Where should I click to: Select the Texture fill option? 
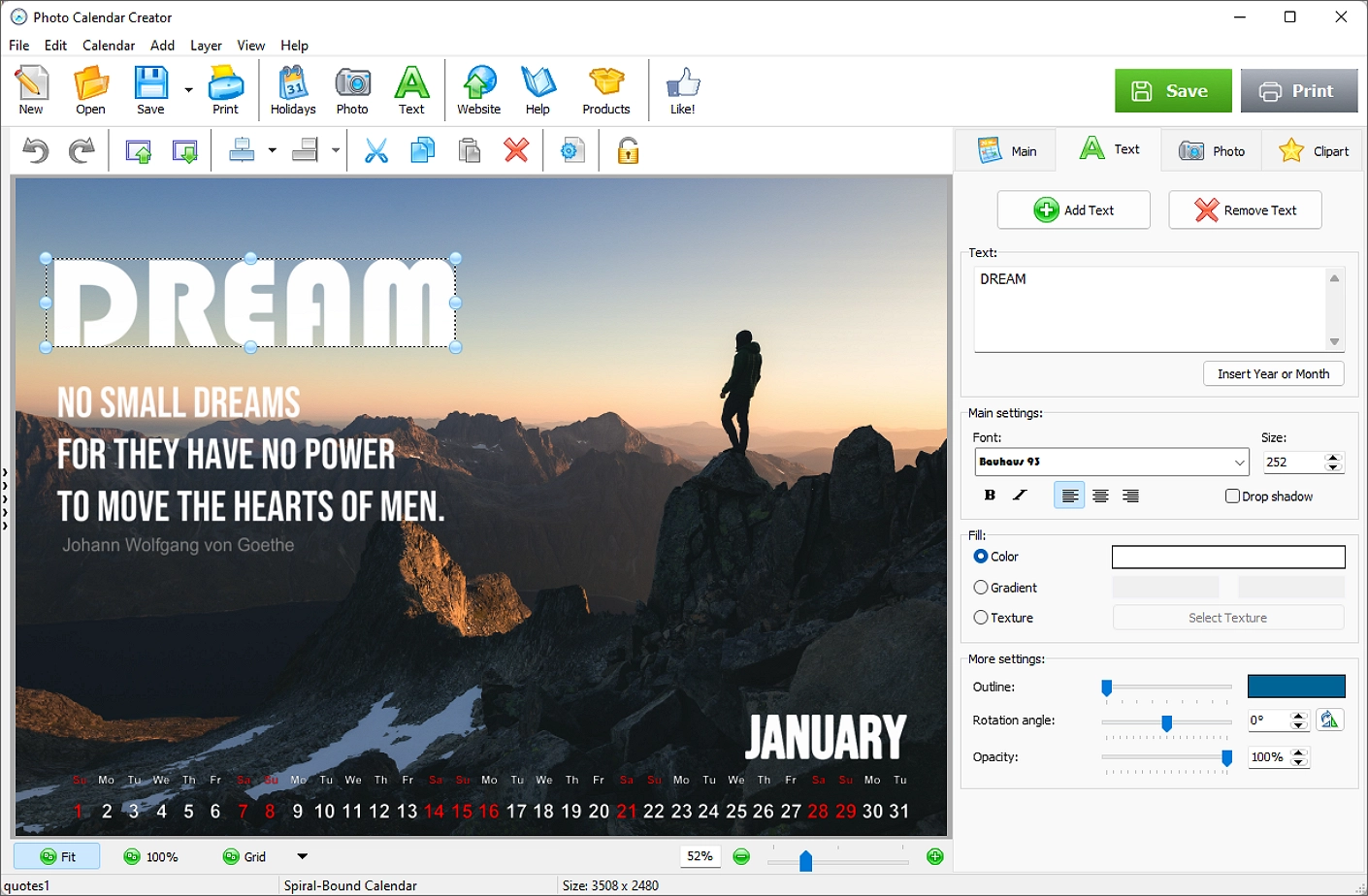[981, 618]
